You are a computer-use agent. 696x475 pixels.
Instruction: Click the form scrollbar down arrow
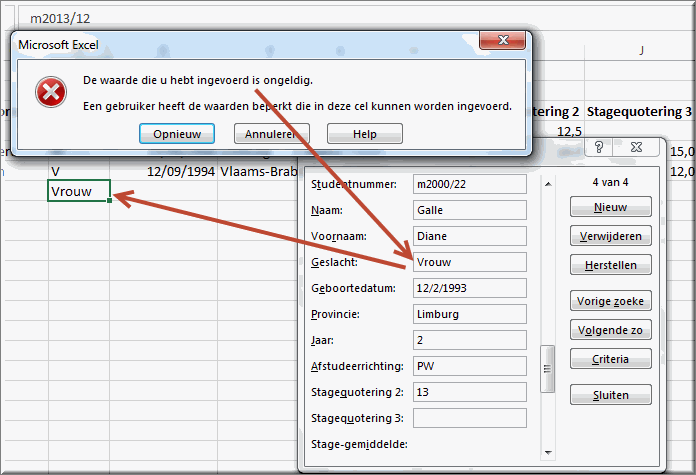click(547, 452)
